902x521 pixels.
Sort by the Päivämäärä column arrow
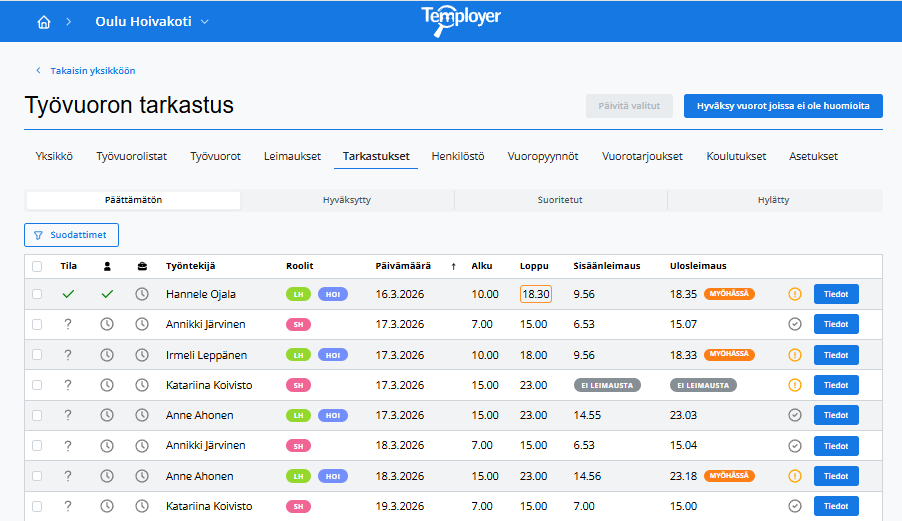tap(453, 266)
